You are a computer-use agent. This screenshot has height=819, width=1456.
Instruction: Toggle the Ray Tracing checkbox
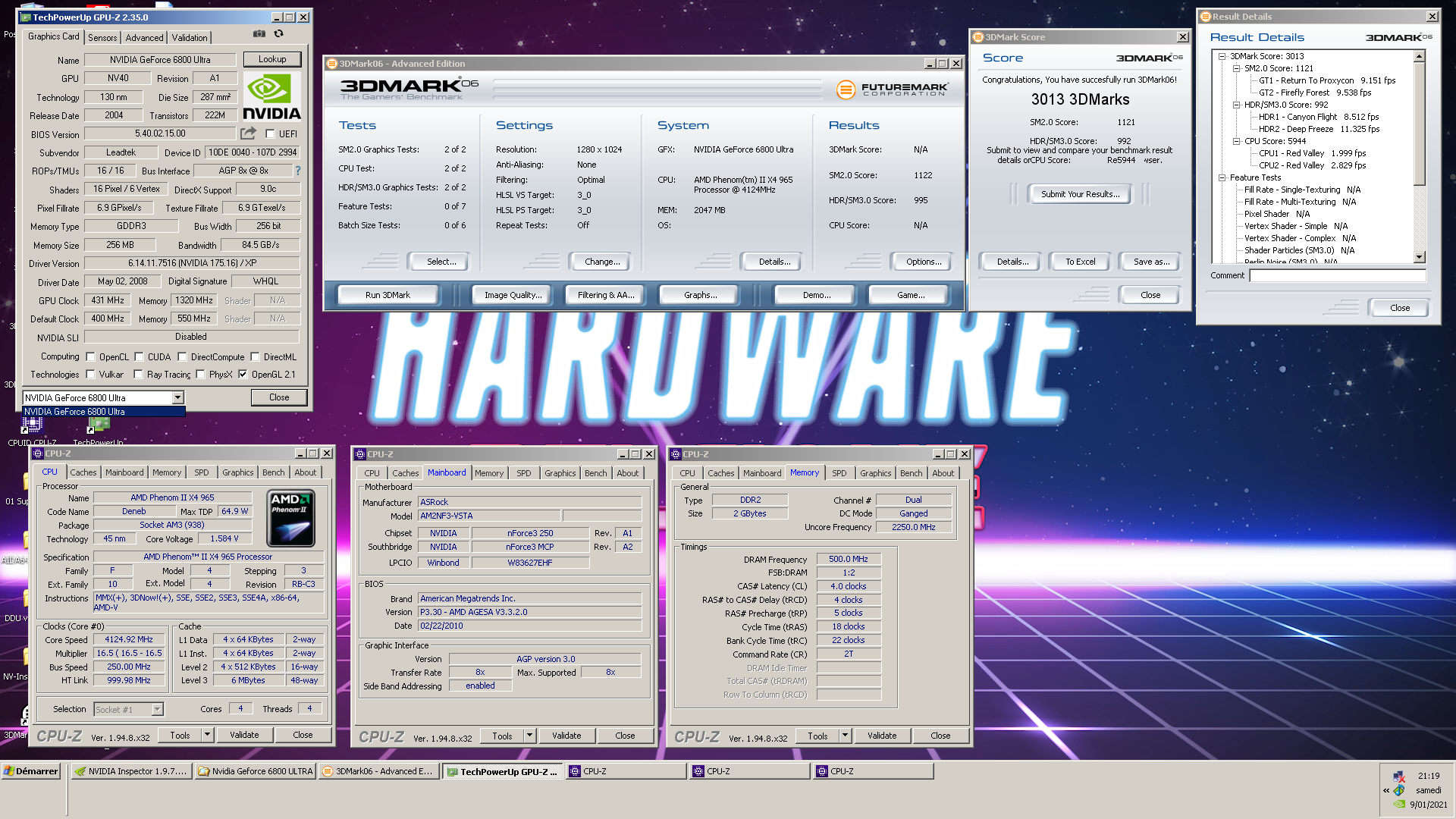(x=138, y=374)
